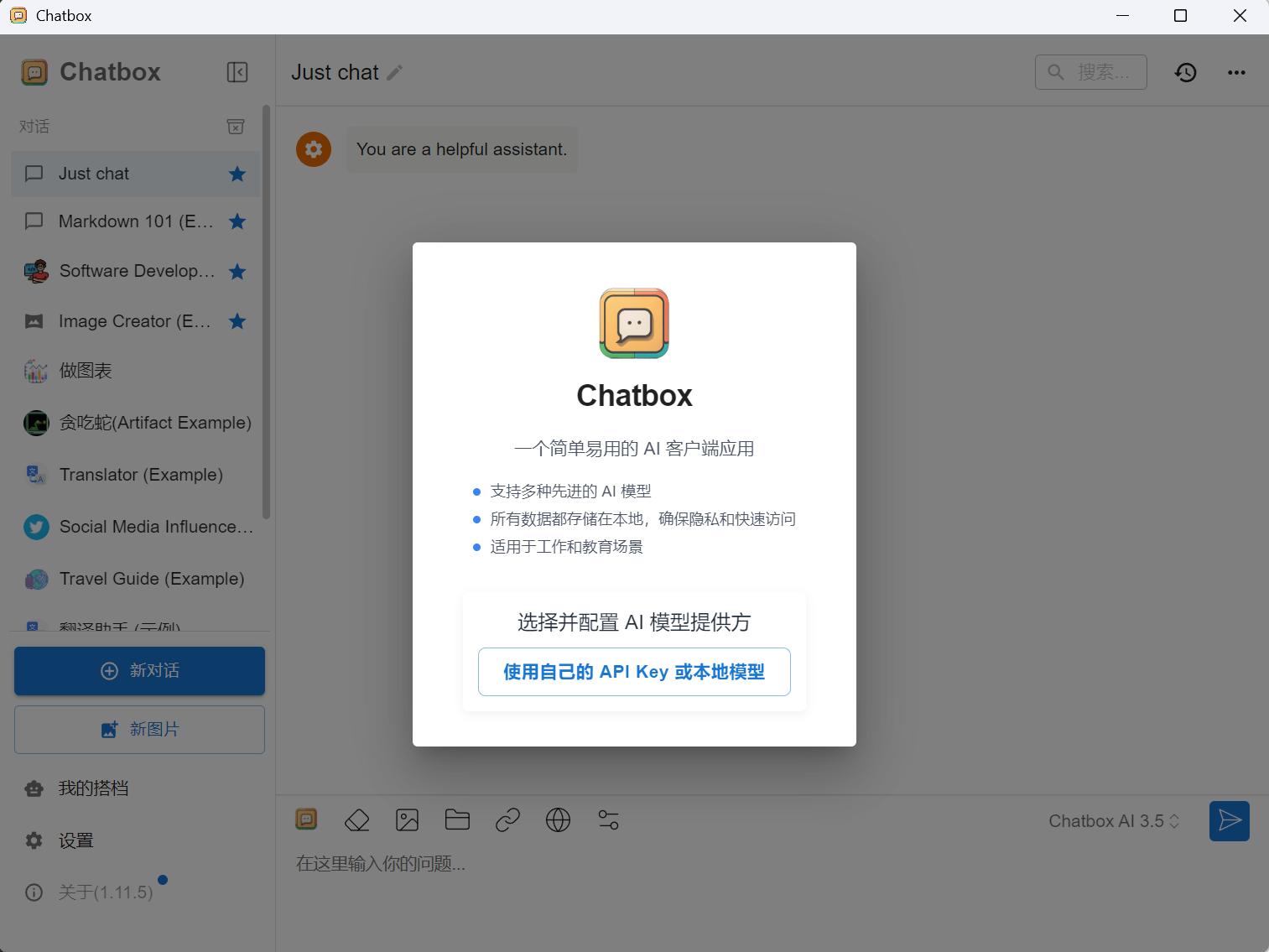Click the sidebar conversation list scrollbar

pos(267,312)
